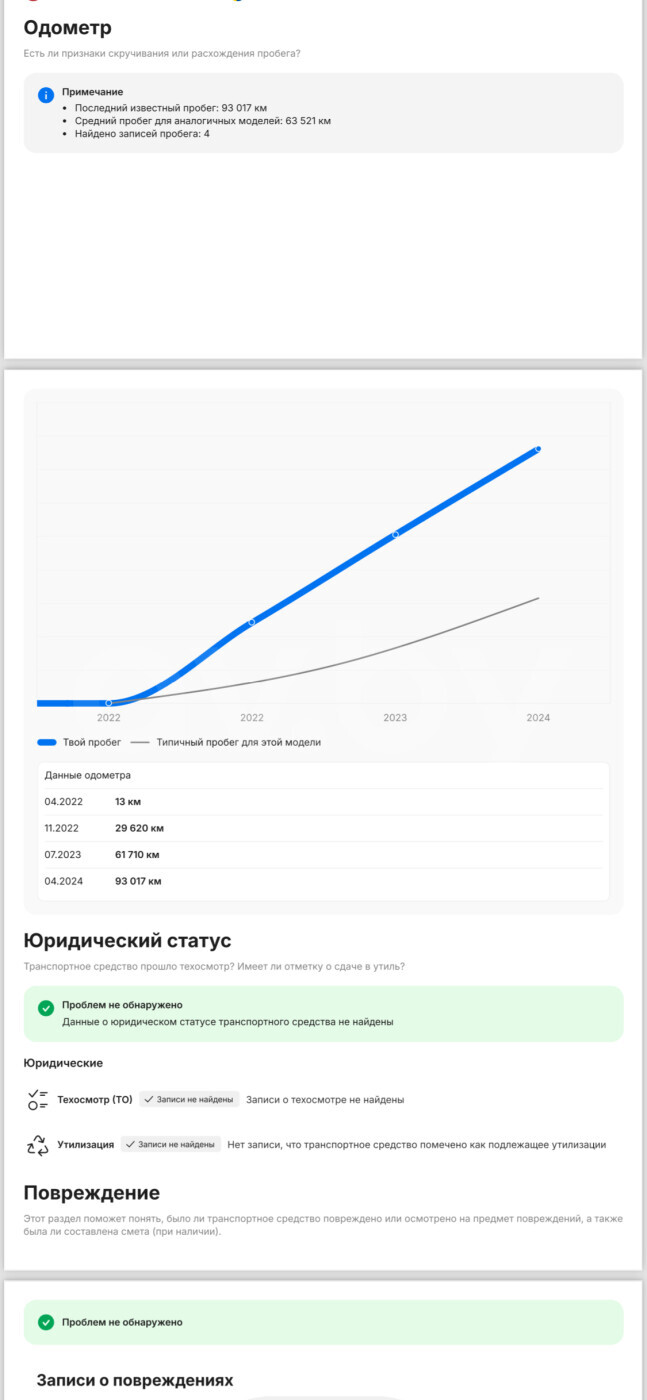Click the blue Твой пробег legend marker
The width and height of the screenshot is (647, 1400).
click(x=46, y=743)
